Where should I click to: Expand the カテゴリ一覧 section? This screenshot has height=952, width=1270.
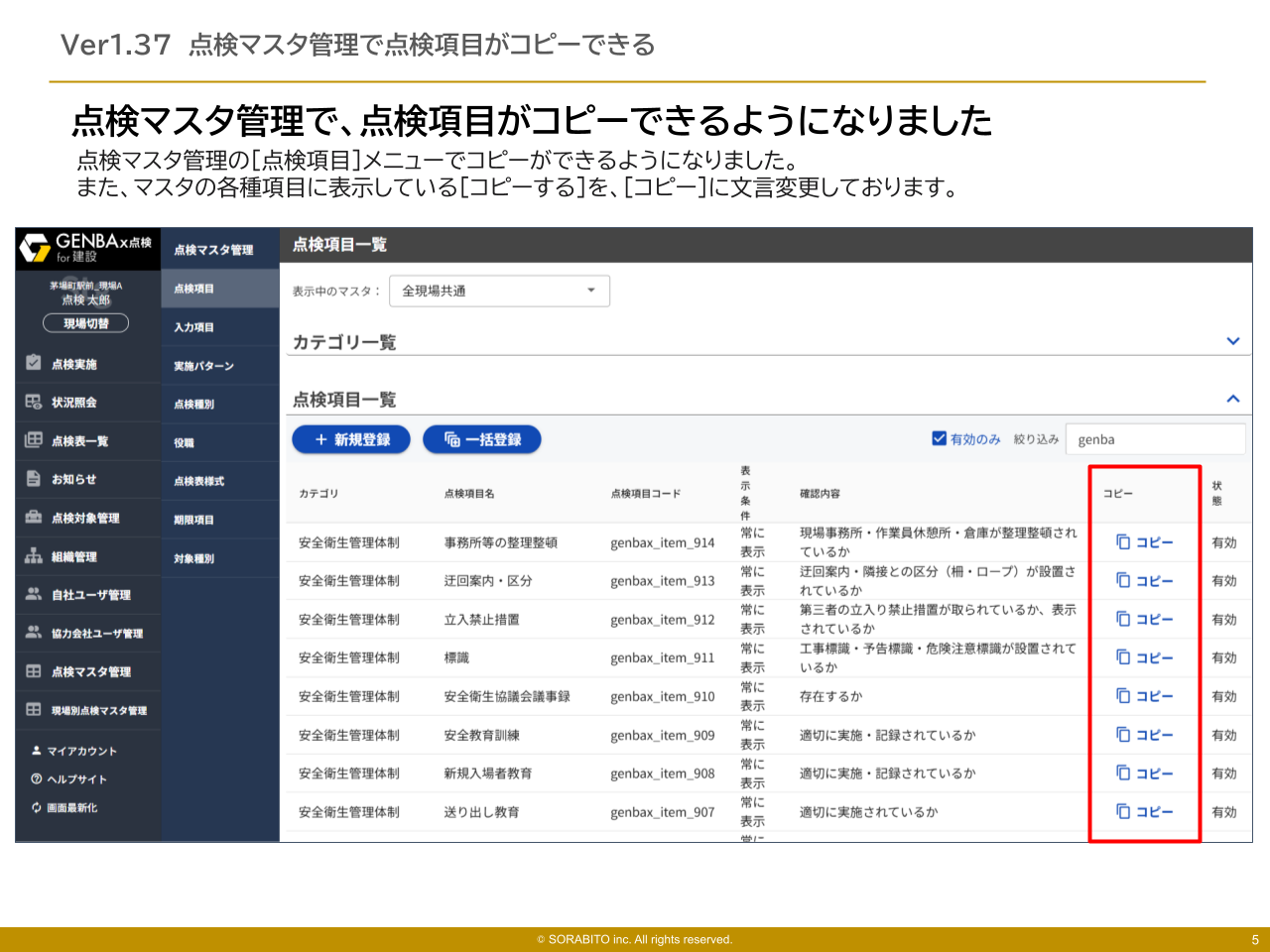tap(1233, 340)
